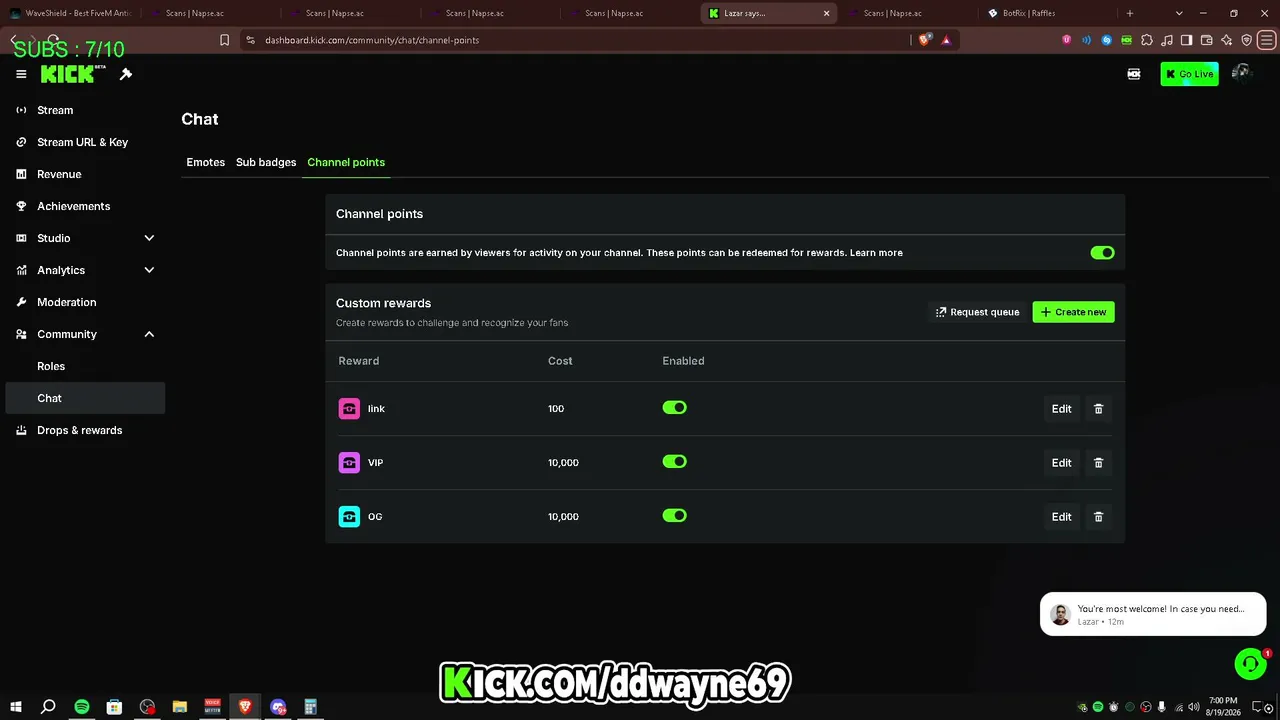Click the Stream URL & Key link icon
Viewport: 1280px width, 720px height.
pyautogui.click(x=21, y=142)
